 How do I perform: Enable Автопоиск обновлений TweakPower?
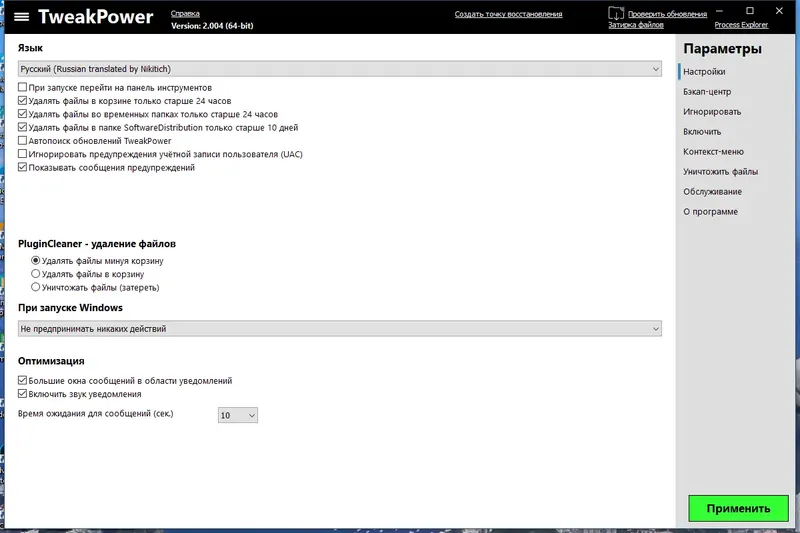[22, 140]
